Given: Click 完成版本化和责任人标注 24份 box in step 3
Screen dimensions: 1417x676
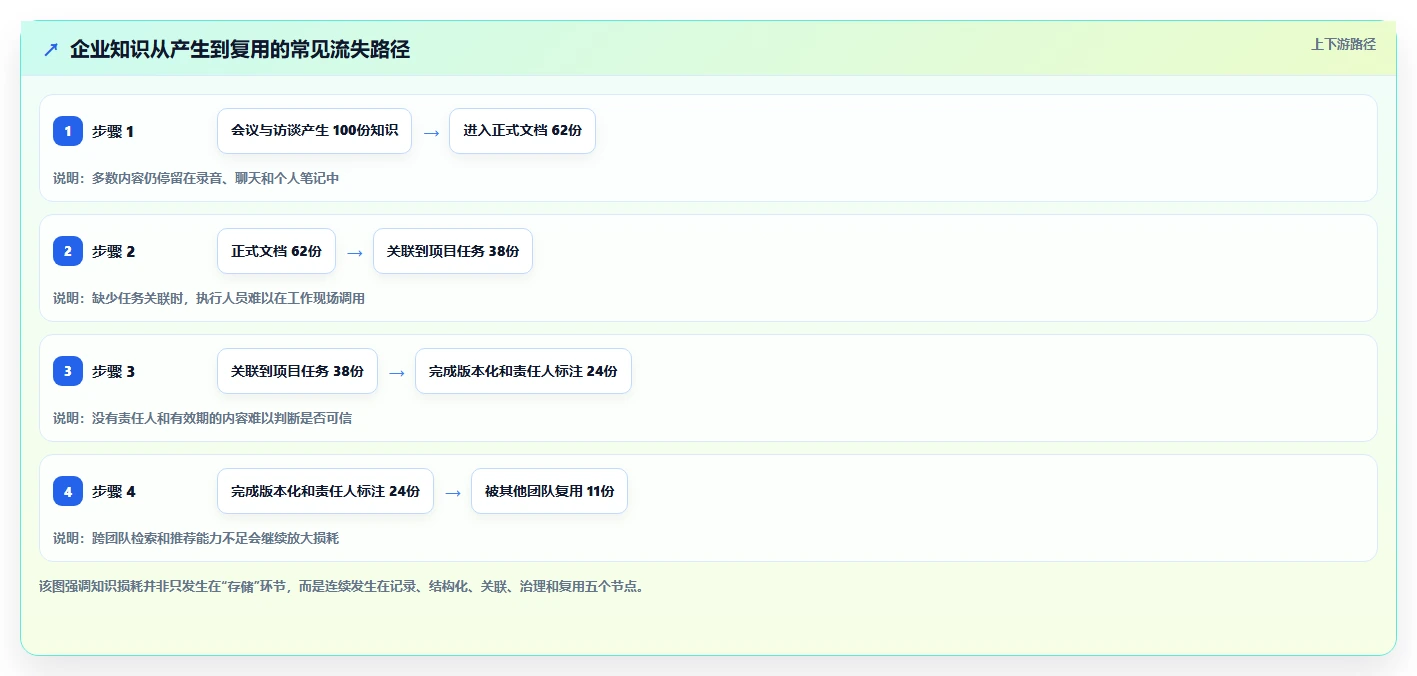Looking at the screenshot, I should click(x=523, y=371).
